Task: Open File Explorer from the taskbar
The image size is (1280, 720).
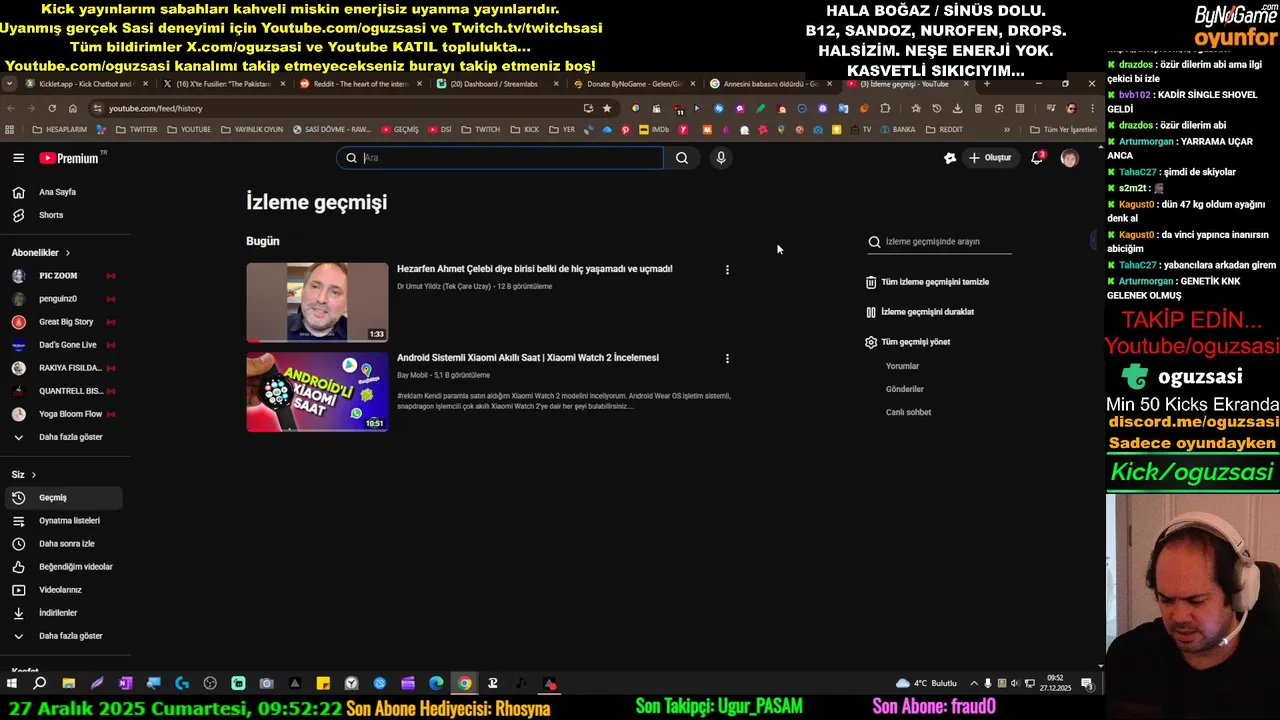Action: tap(68, 684)
